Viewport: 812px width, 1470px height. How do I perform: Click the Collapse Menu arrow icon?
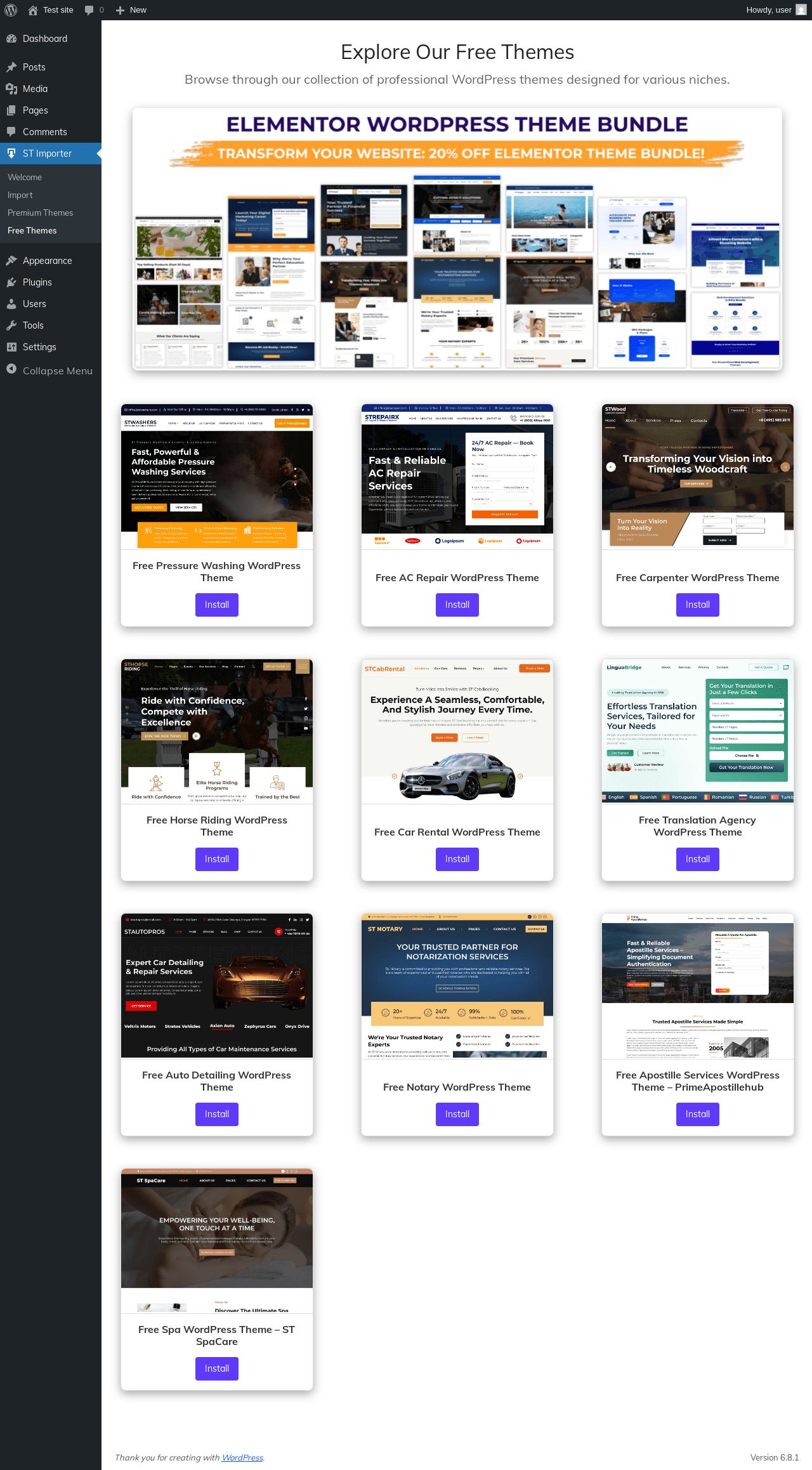pos(11,369)
